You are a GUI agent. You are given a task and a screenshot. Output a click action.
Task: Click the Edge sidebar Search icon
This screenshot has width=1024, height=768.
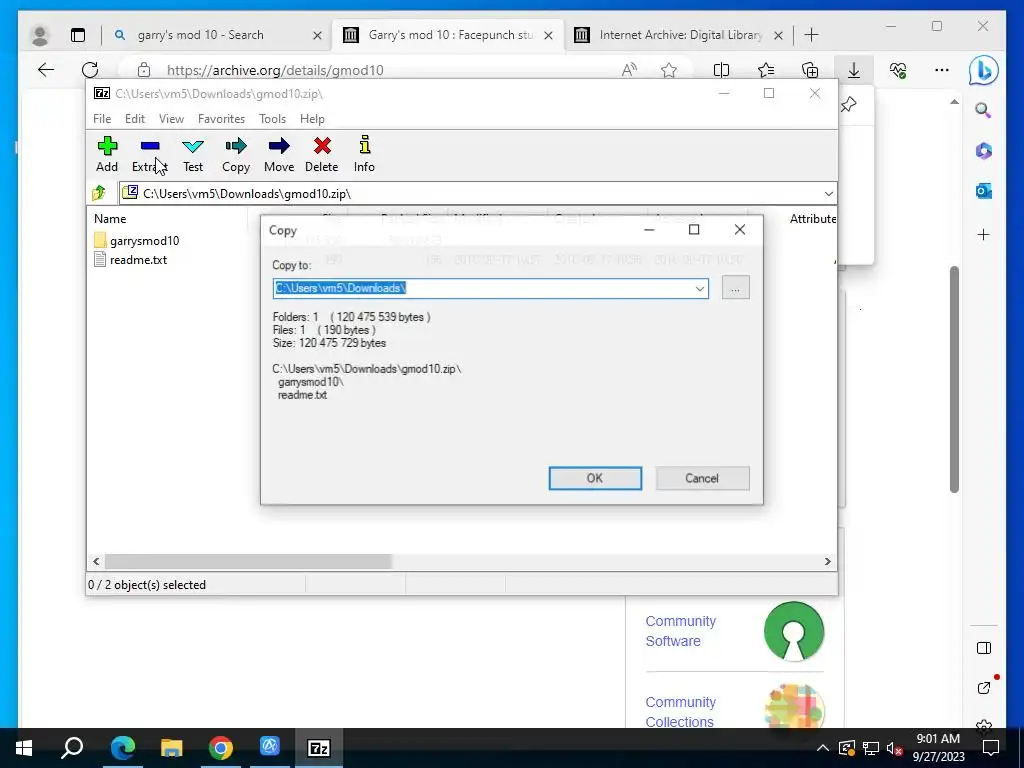983,110
